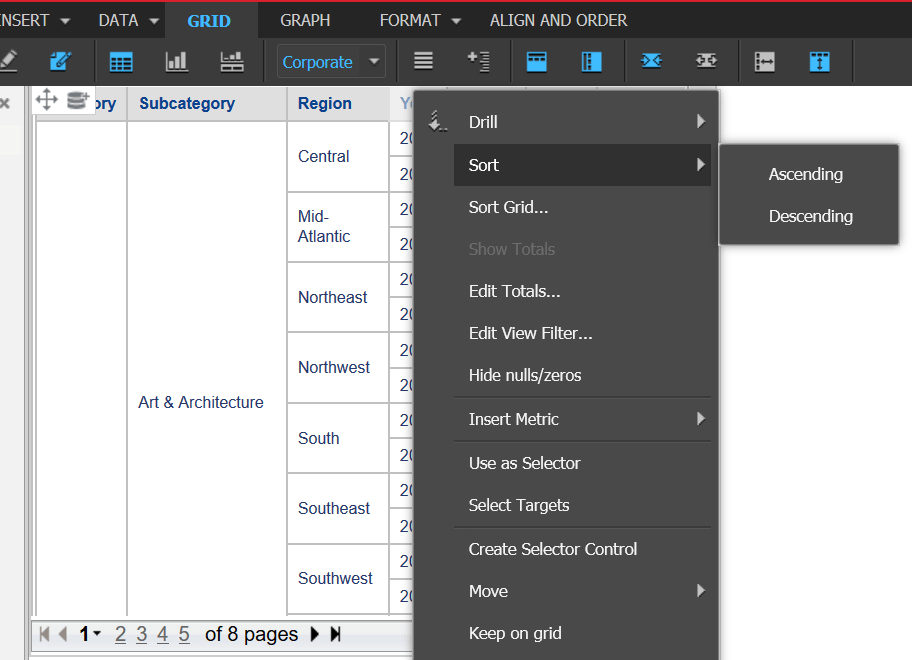Viewport: 912px width, 660px height.
Task: Click the dataset add icon on grid
Action: [77, 100]
